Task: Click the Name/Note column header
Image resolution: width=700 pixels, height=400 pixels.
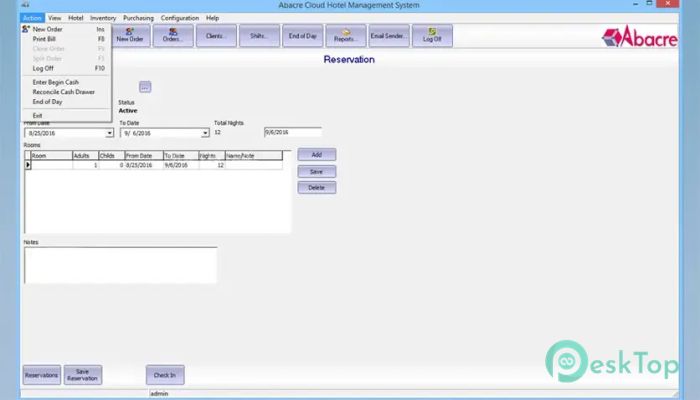Action: tap(254, 156)
